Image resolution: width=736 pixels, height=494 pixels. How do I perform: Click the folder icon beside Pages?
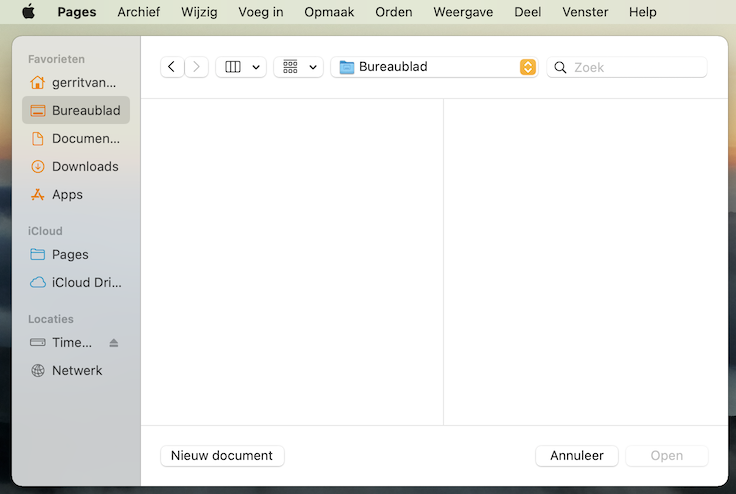(38, 255)
